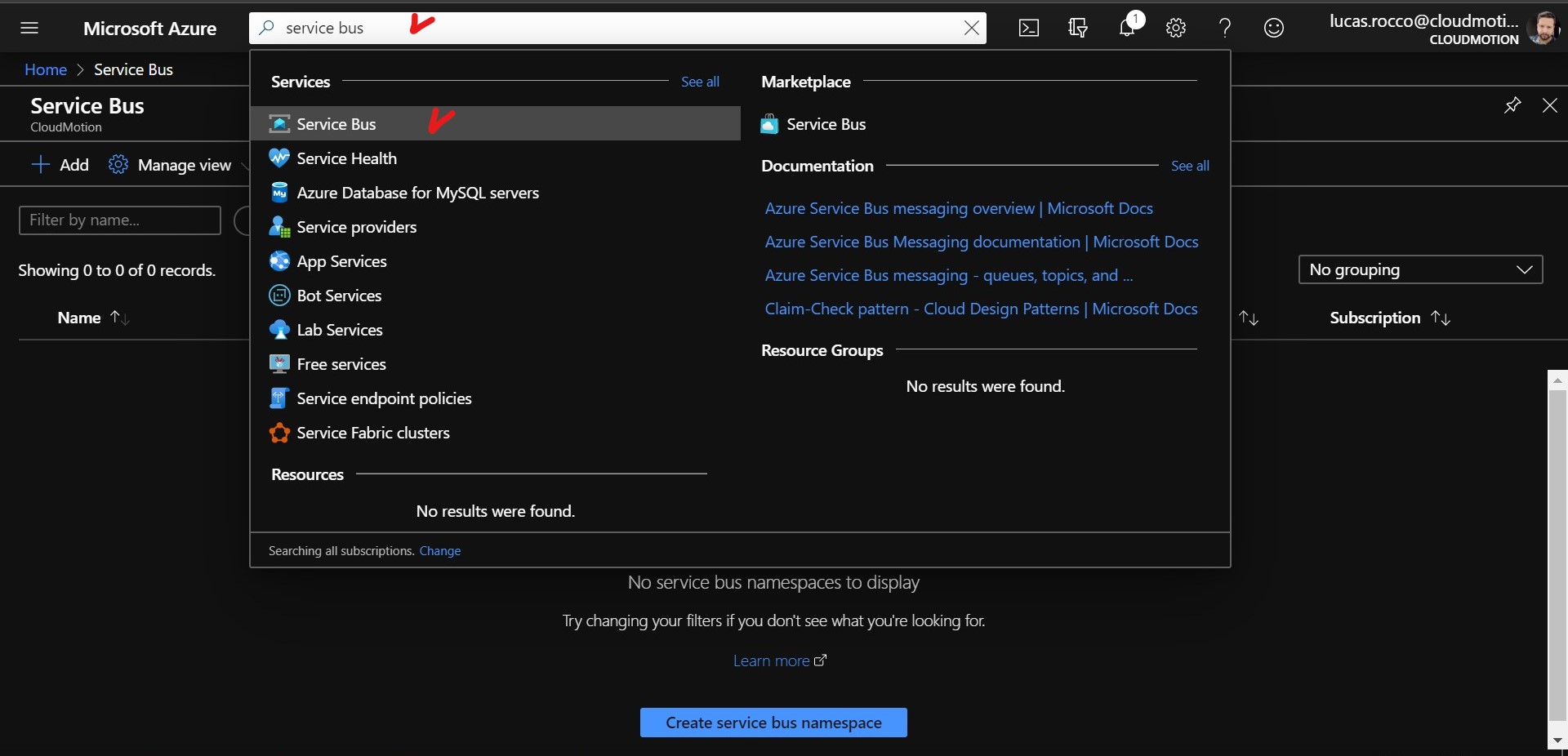Screen dimensions: 1568x756
Task: Click the Service Health heart icon
Action: click(279, 158)
